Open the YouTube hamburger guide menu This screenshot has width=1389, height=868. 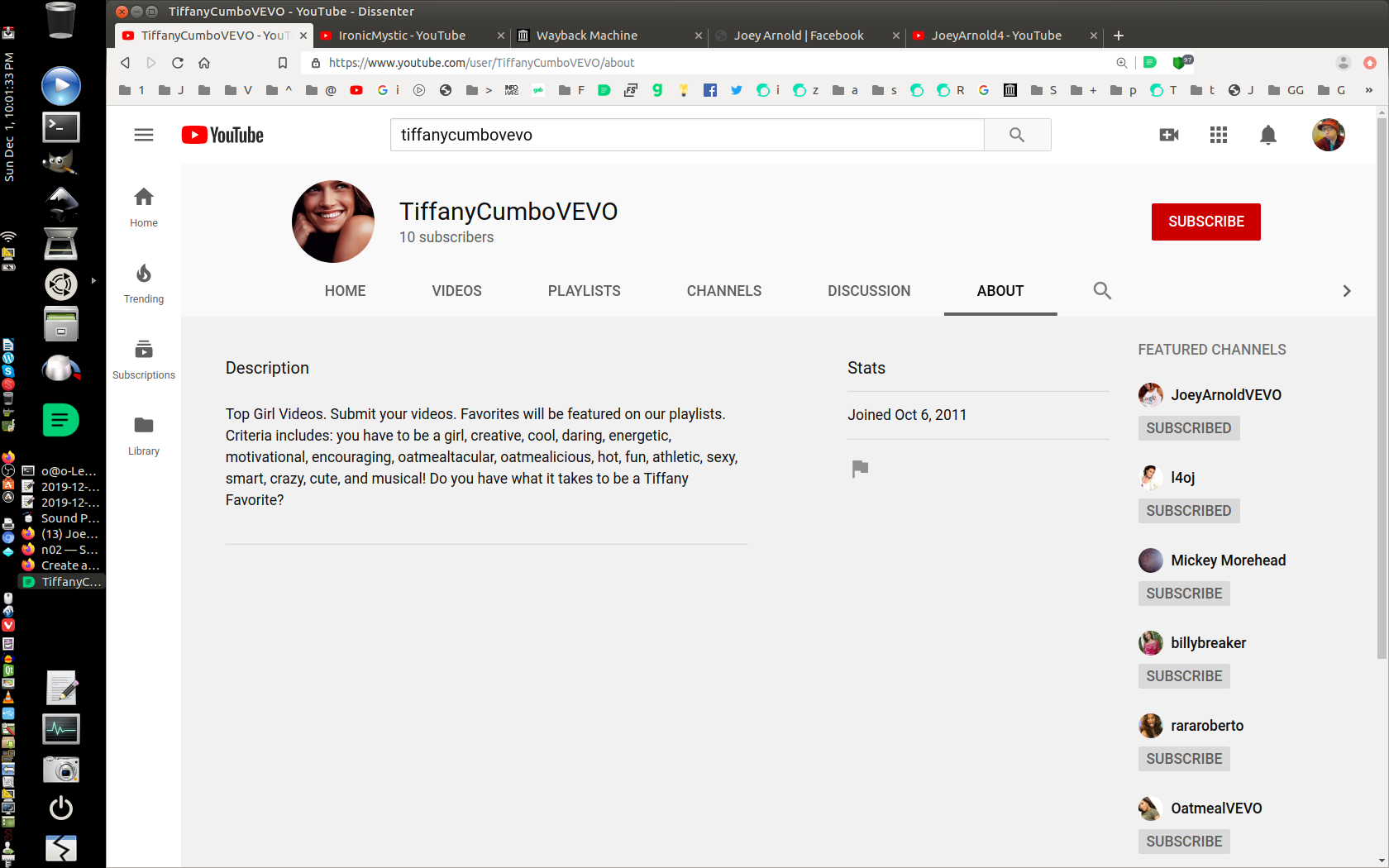144,135
